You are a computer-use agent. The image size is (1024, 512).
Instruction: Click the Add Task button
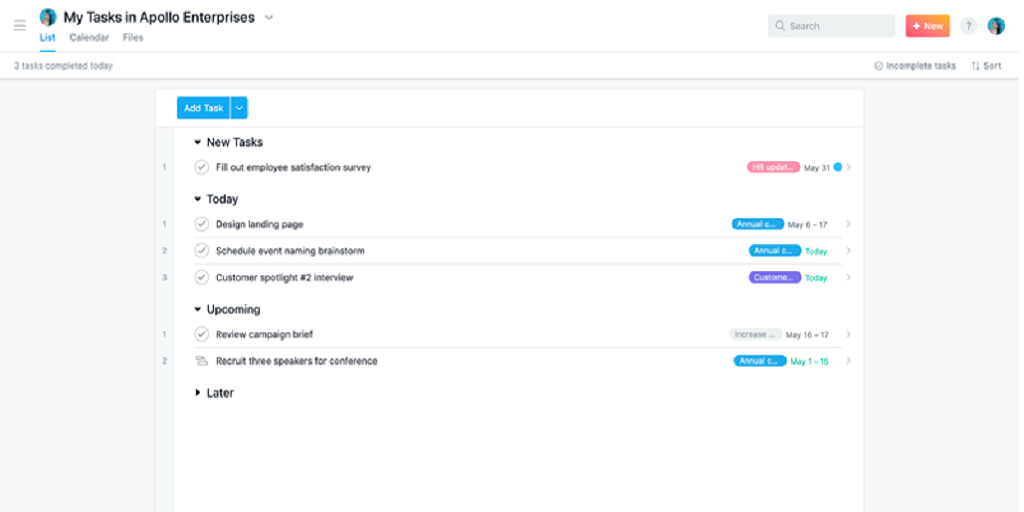point(203,108)
